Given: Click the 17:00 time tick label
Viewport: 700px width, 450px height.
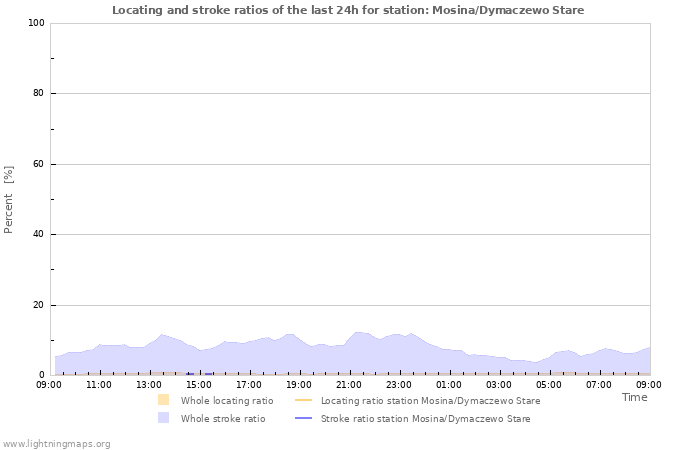Looking at the screenshot, I should [x=249, y=384].
